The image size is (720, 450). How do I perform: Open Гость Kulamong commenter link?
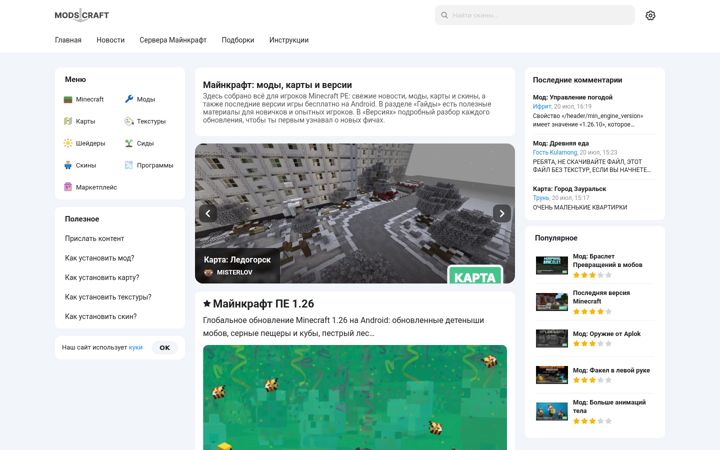[555, 152]
